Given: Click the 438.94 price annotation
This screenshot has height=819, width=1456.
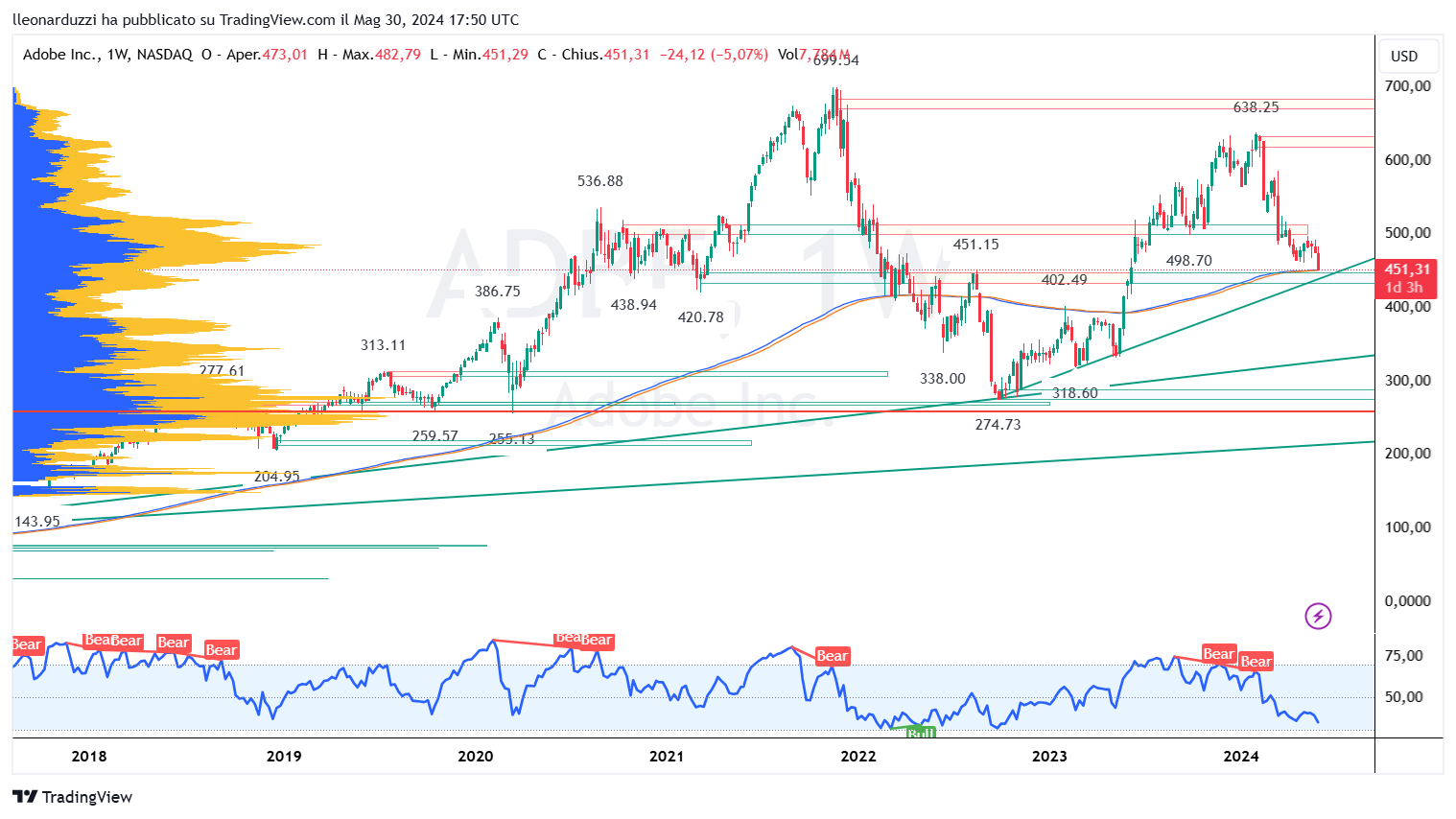Looking at the screenshot, I should pyautogui.click(x=633, y=305).
